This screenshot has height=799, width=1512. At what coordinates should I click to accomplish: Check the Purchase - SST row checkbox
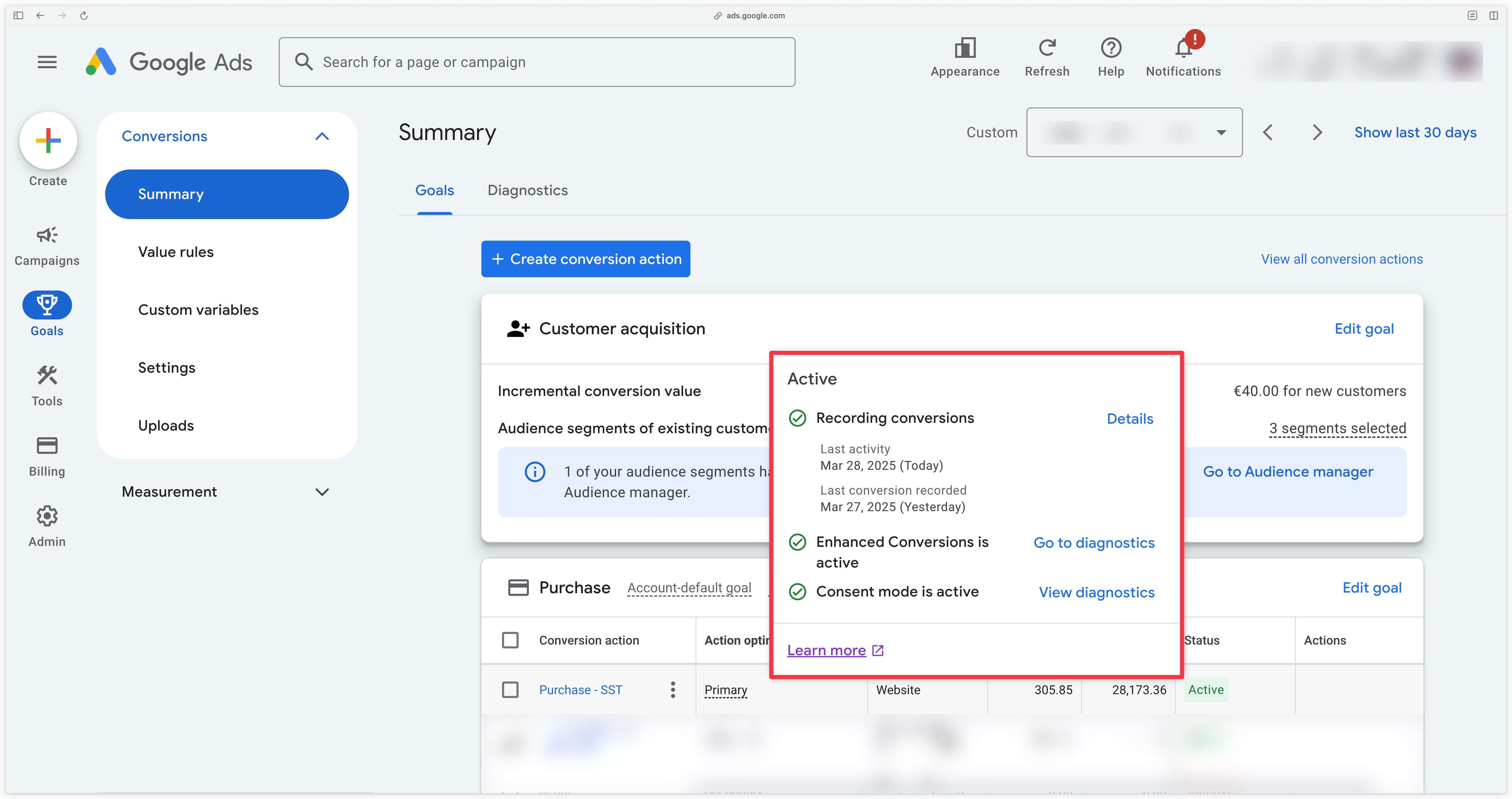[510, 690]
